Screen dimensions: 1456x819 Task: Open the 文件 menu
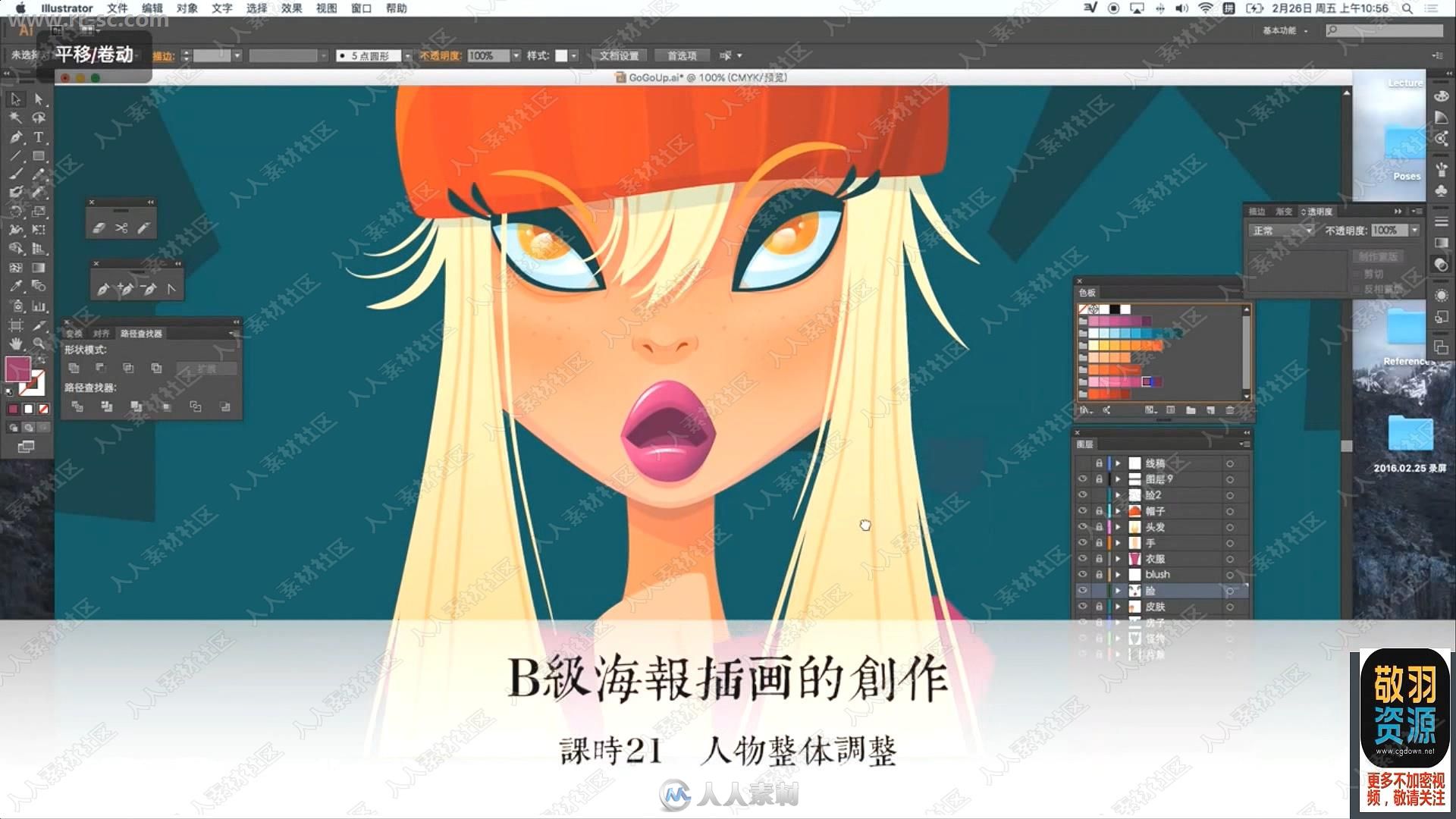coord(118,8)
